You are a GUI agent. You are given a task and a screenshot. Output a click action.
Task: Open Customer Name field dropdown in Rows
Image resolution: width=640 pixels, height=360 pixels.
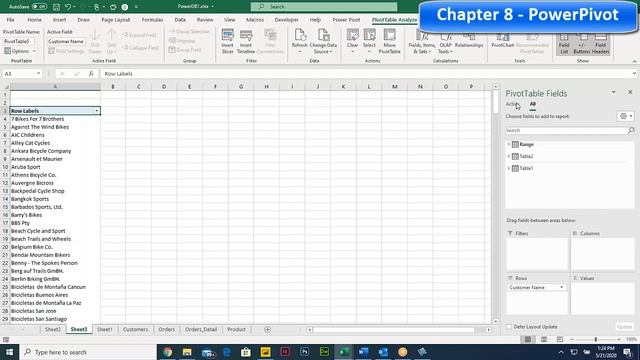click(x=562, y=287)
